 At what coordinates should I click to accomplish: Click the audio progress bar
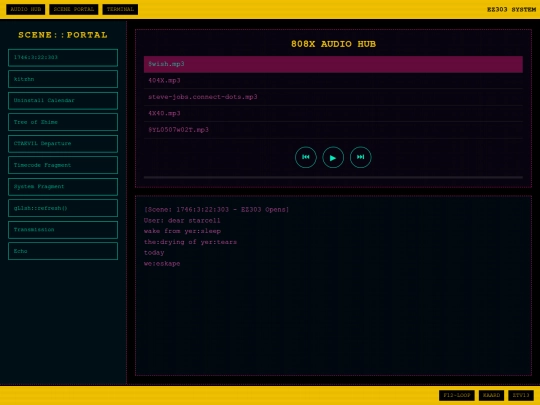(333, 177)
